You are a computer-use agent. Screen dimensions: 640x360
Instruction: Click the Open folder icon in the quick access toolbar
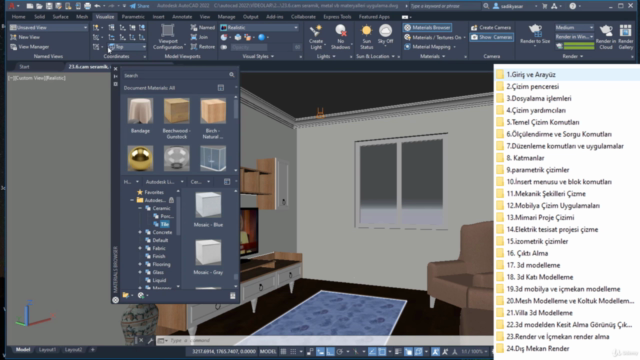[x=39, y=6]
